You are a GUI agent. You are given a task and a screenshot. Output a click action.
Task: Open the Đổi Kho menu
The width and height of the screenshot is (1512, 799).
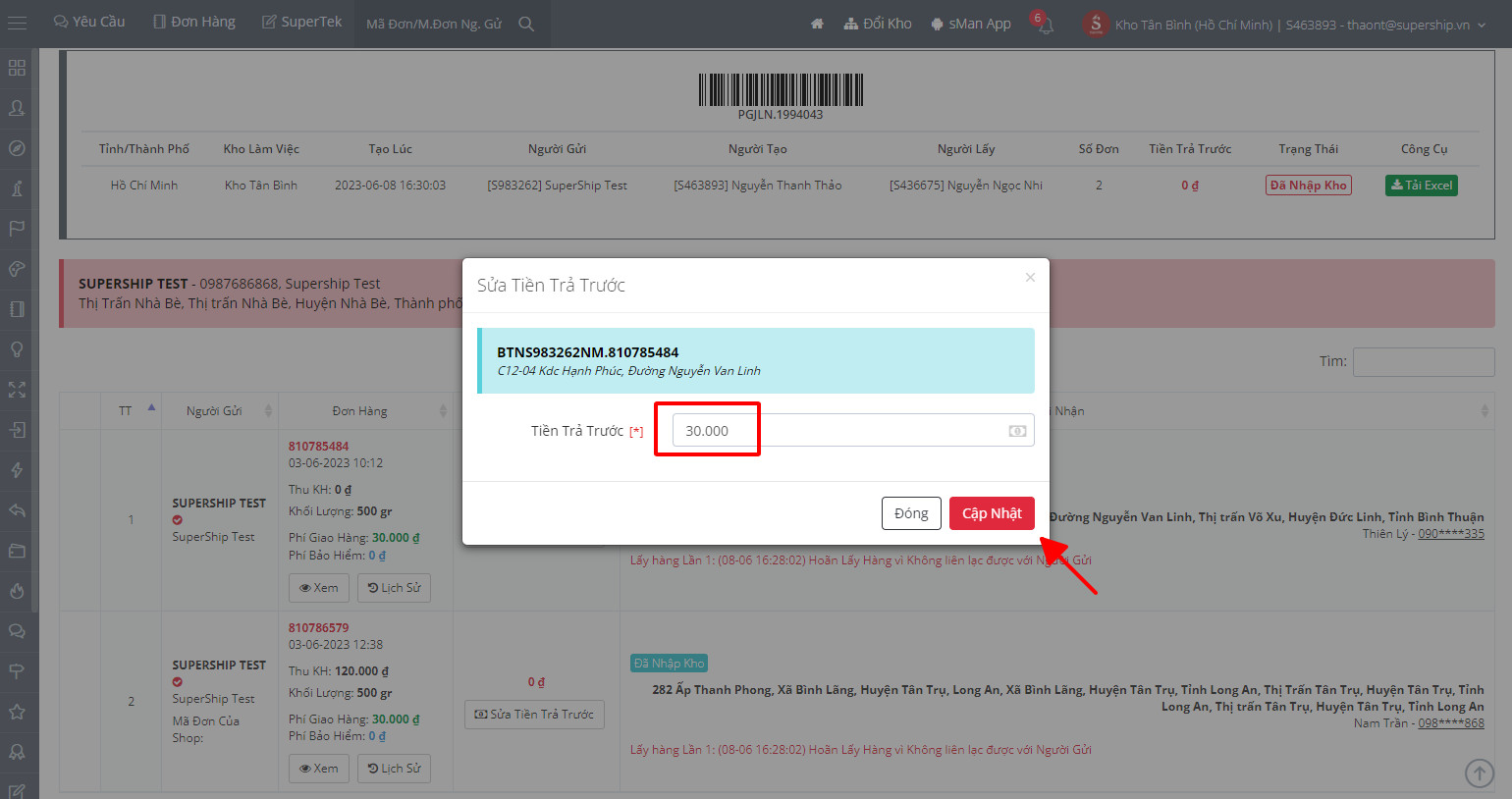[x=878, y=24]
